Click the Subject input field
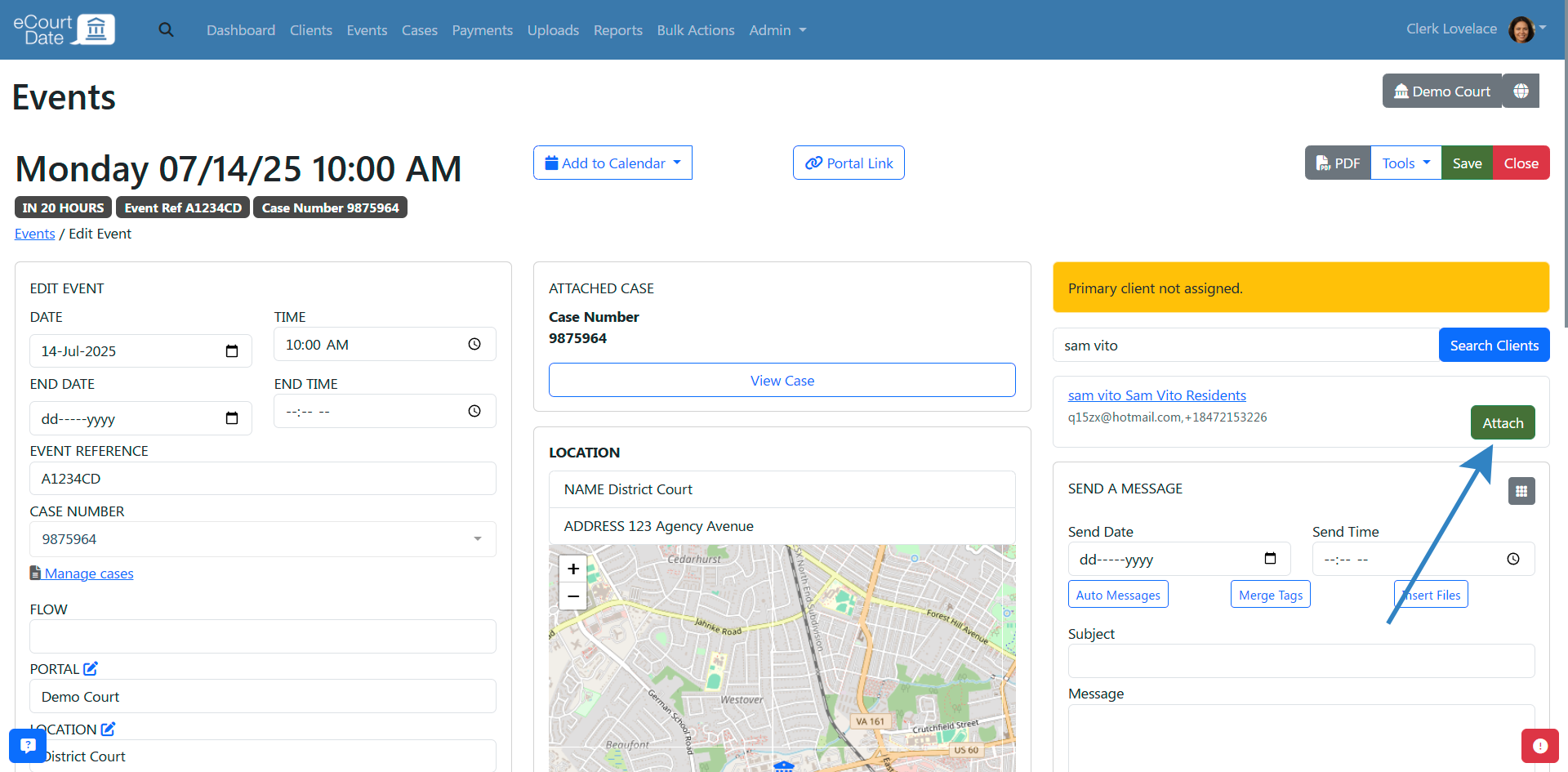 tap(1301, 661)
